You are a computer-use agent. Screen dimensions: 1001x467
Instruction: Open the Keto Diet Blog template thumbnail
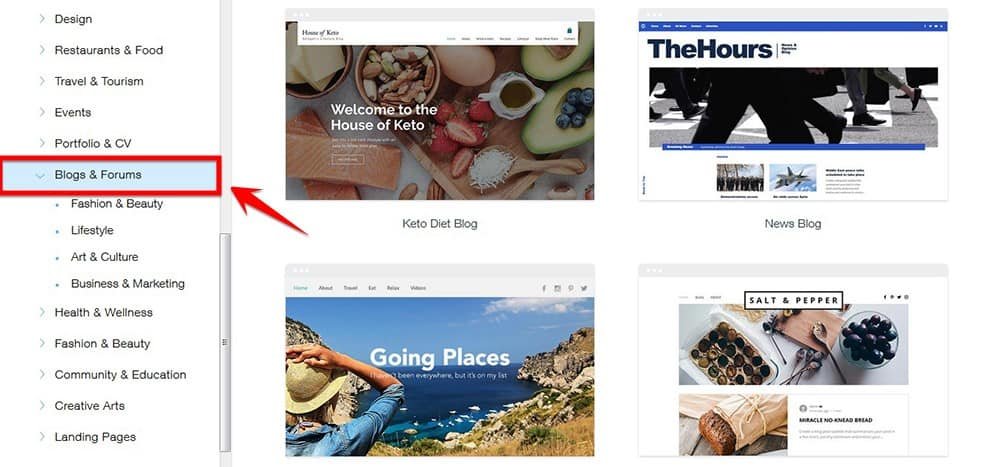(x=439, y=104)
